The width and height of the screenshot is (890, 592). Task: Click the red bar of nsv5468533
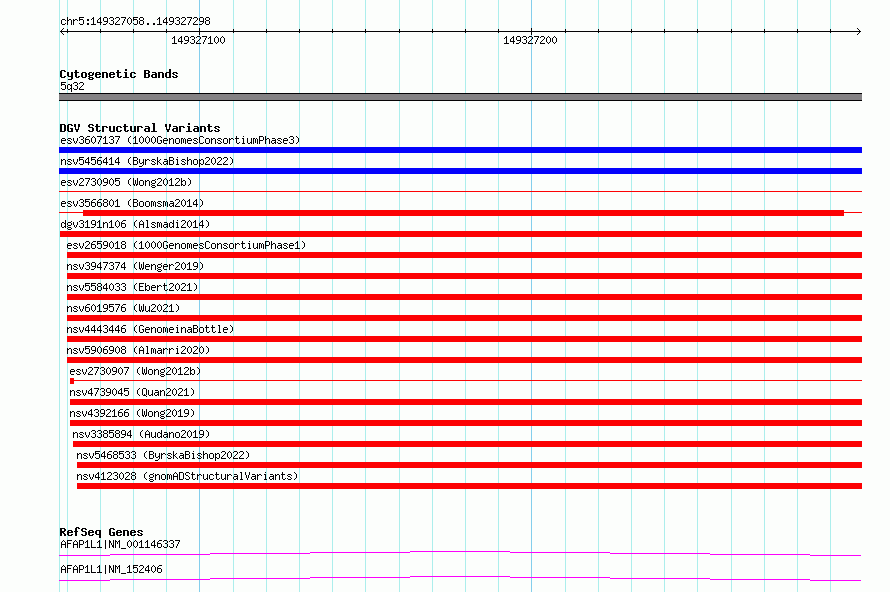(x=469, y=465)
